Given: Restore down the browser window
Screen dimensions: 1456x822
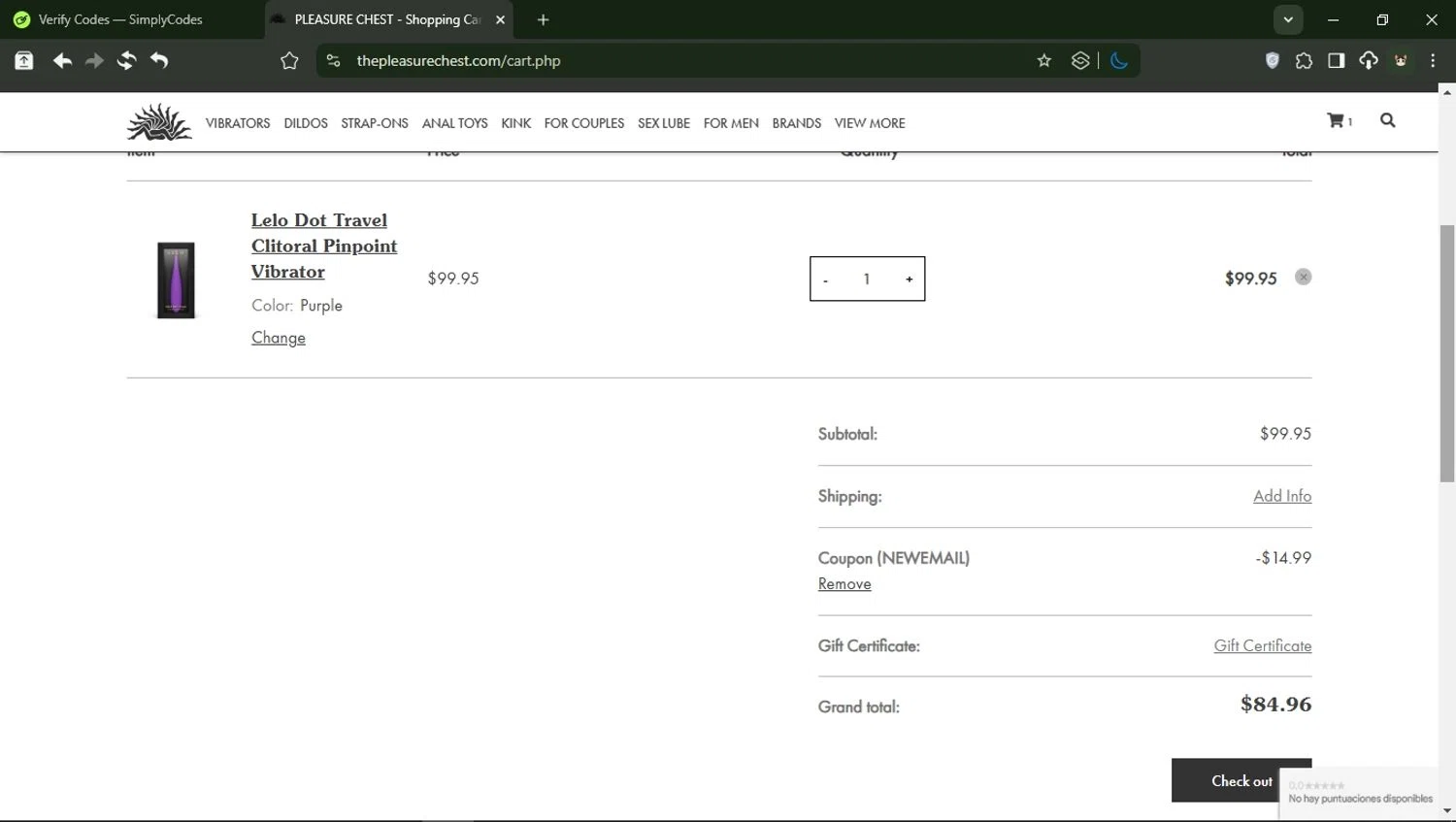Looking at the screenshot, I should 1382,19.
